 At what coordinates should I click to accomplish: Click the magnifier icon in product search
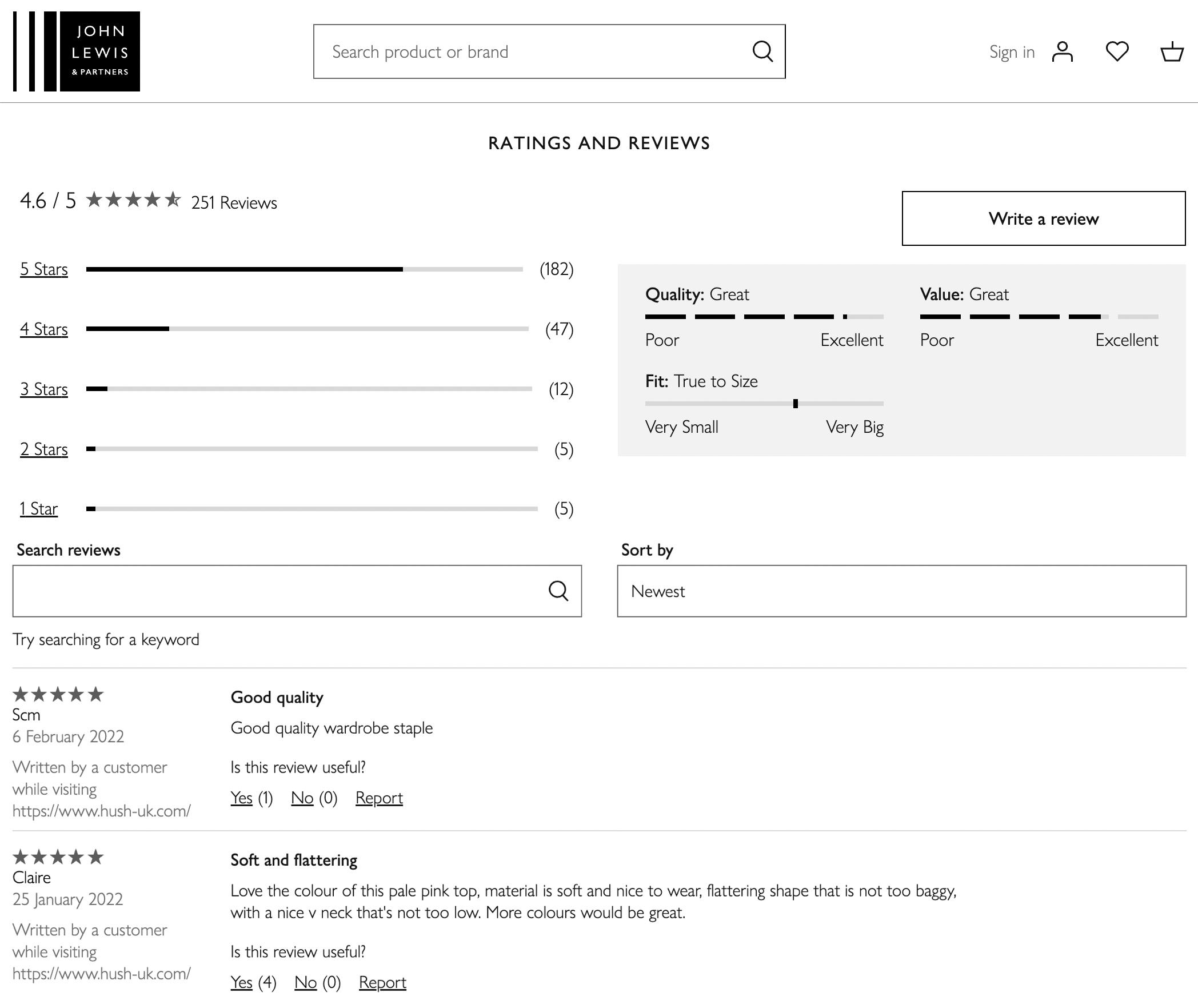pyautogui.click(x=762, y=51)
